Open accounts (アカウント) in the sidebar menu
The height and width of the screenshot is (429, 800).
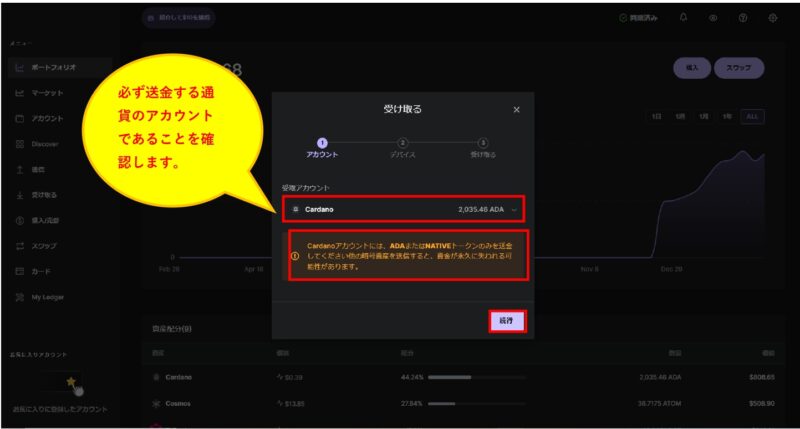46,119
